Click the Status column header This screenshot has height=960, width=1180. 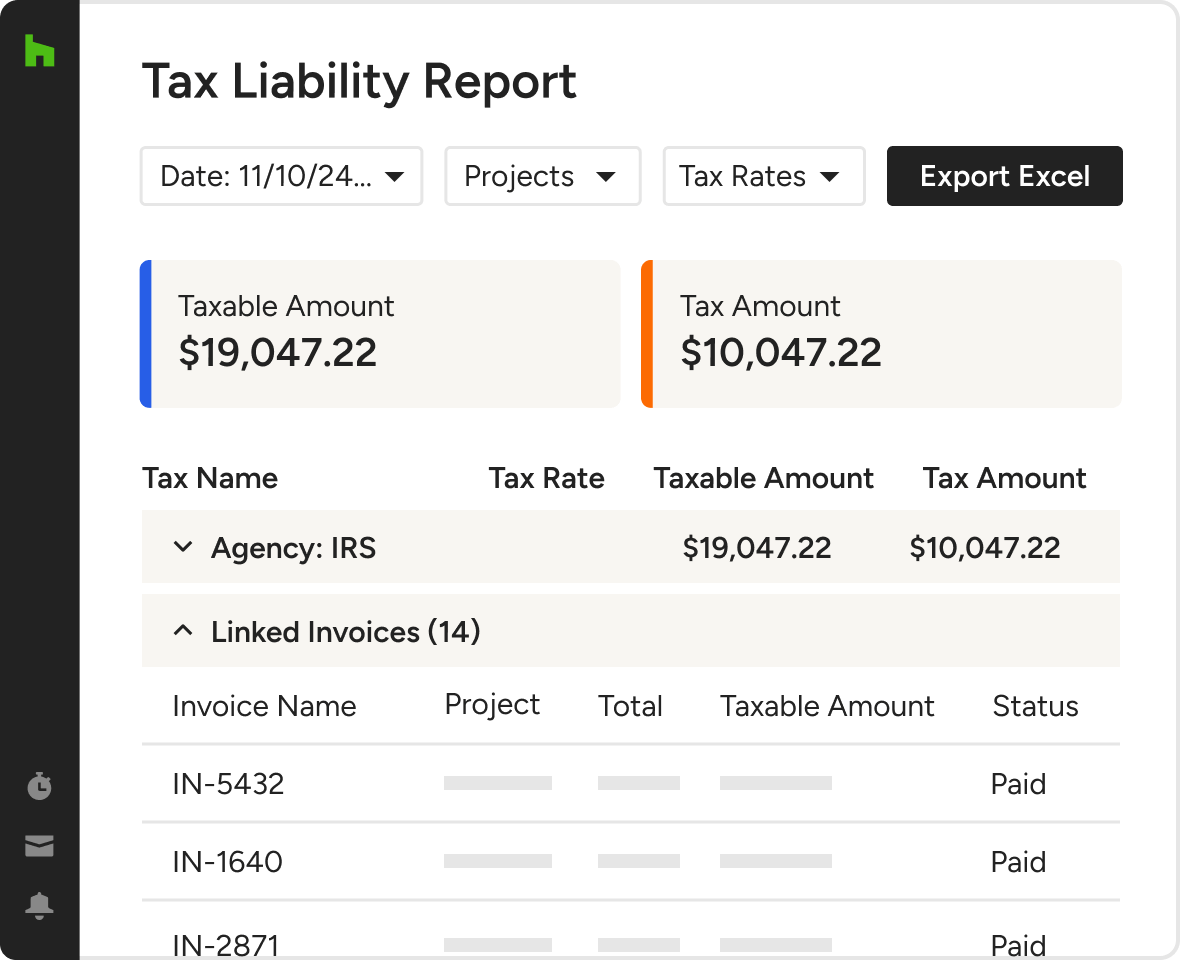pos(1035,706)
